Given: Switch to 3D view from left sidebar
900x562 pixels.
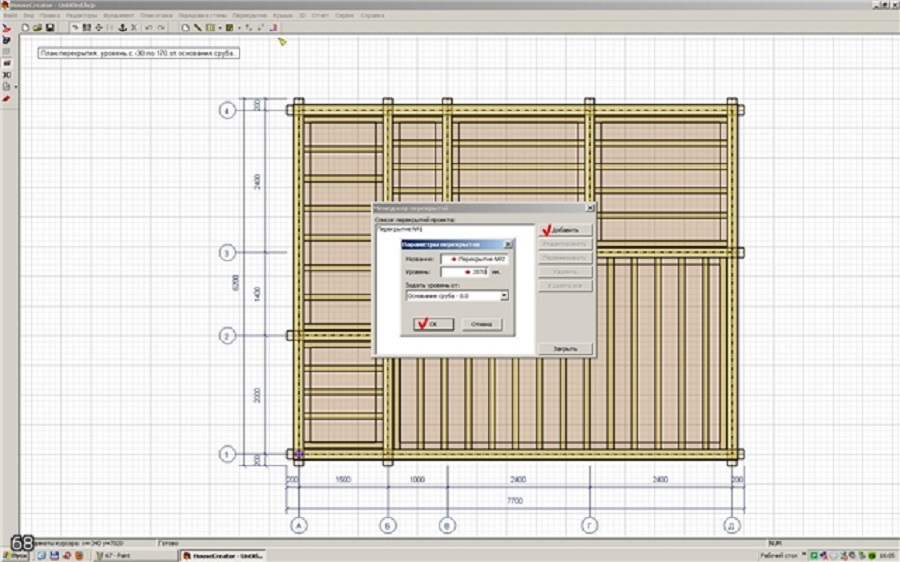Looking at the screenshot, I should coord(6,75).
